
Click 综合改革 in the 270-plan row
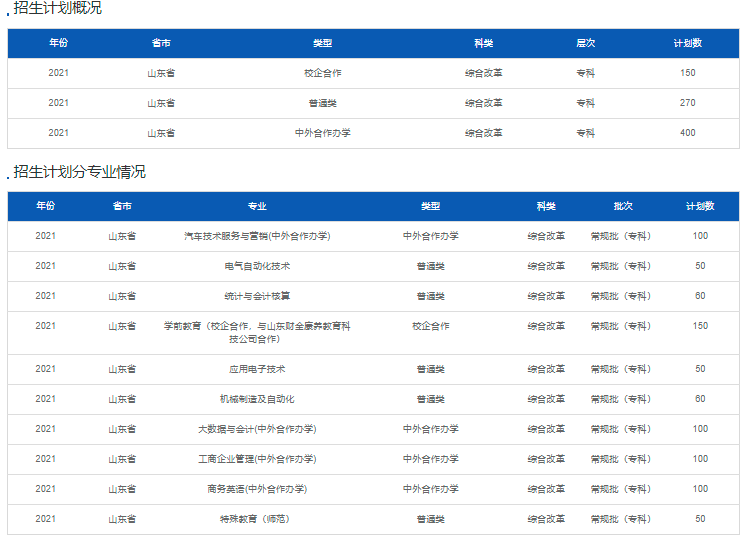[x=484, y=103]
